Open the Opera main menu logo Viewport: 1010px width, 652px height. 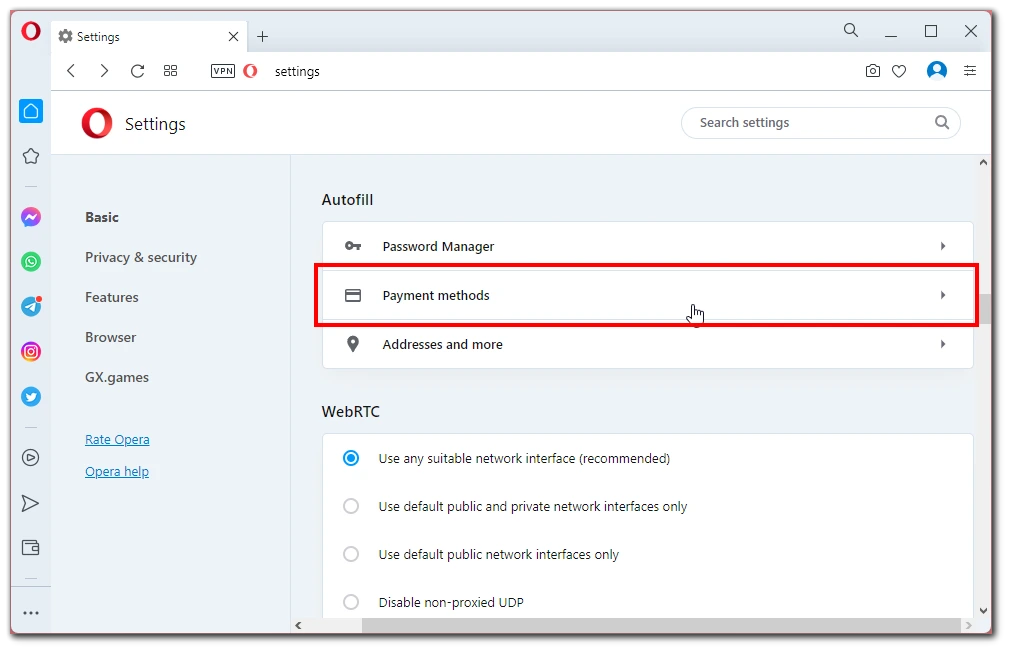click(31, 31)
